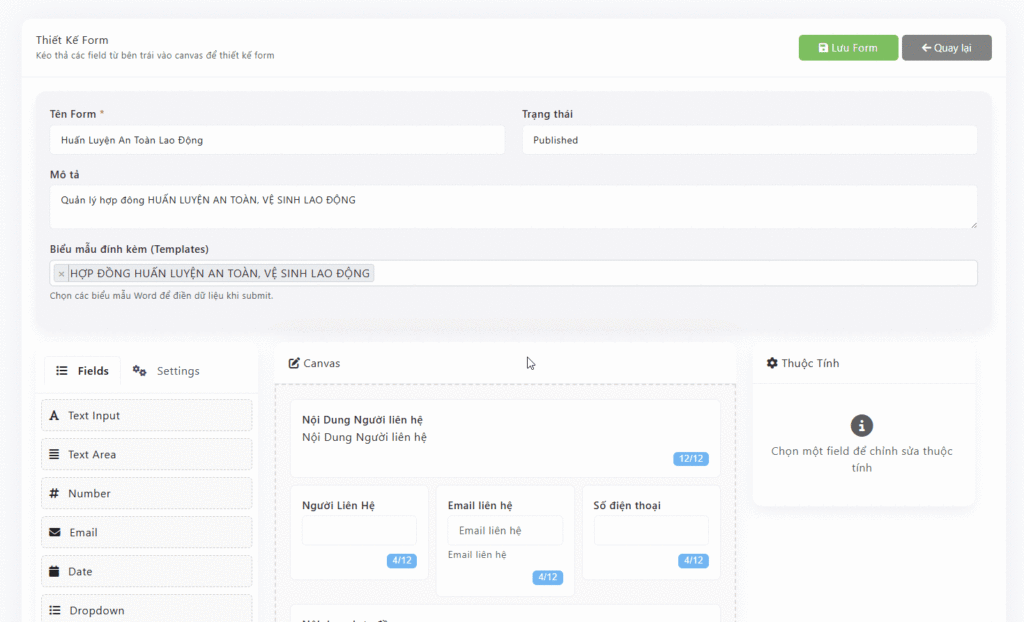Click the Date field calendar icon

[54, 572]
